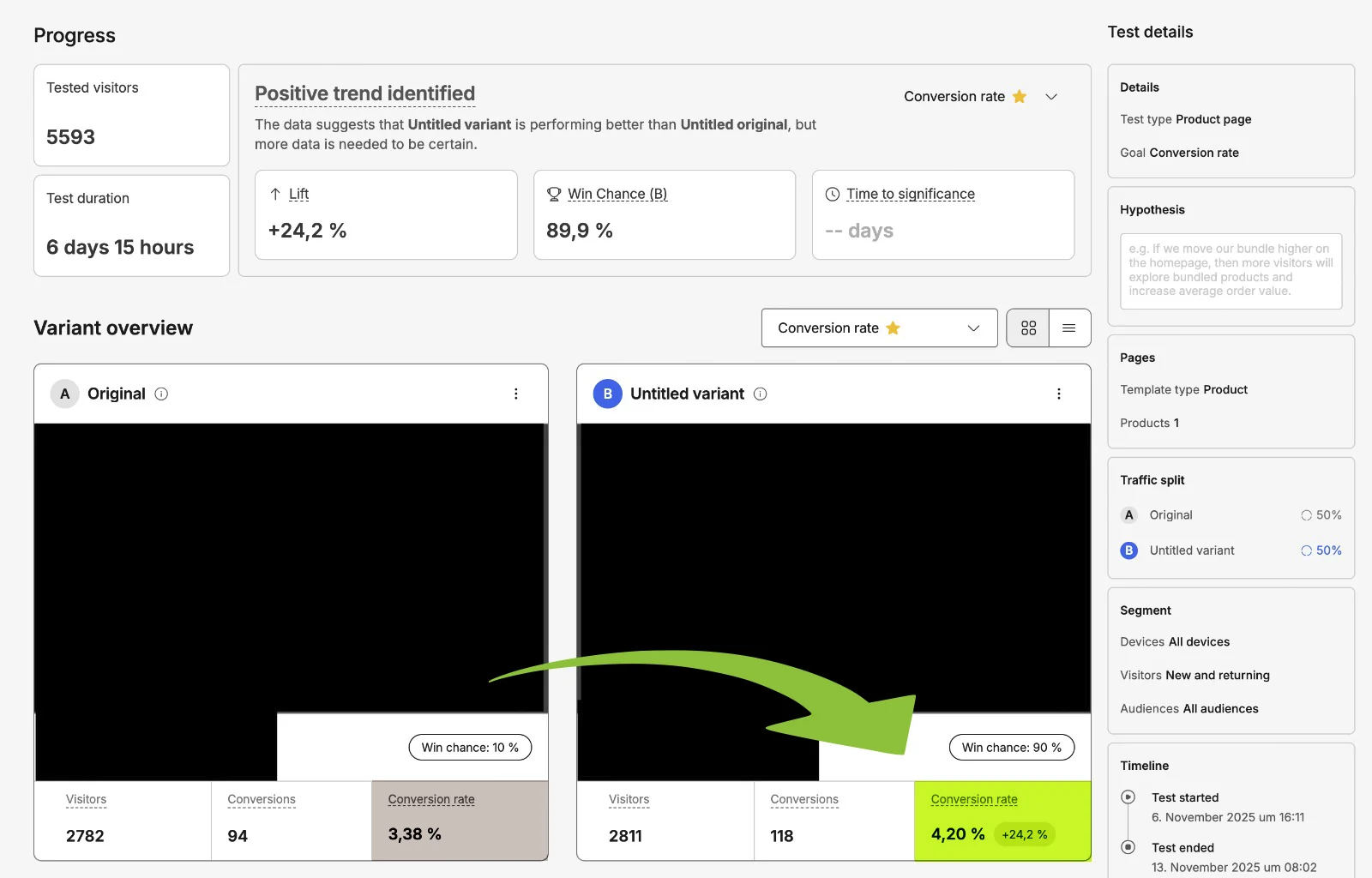Expand the chevron beside summary Conversion rate
This screenshot has height=878, width=1372.
(x=1051, y=96)
